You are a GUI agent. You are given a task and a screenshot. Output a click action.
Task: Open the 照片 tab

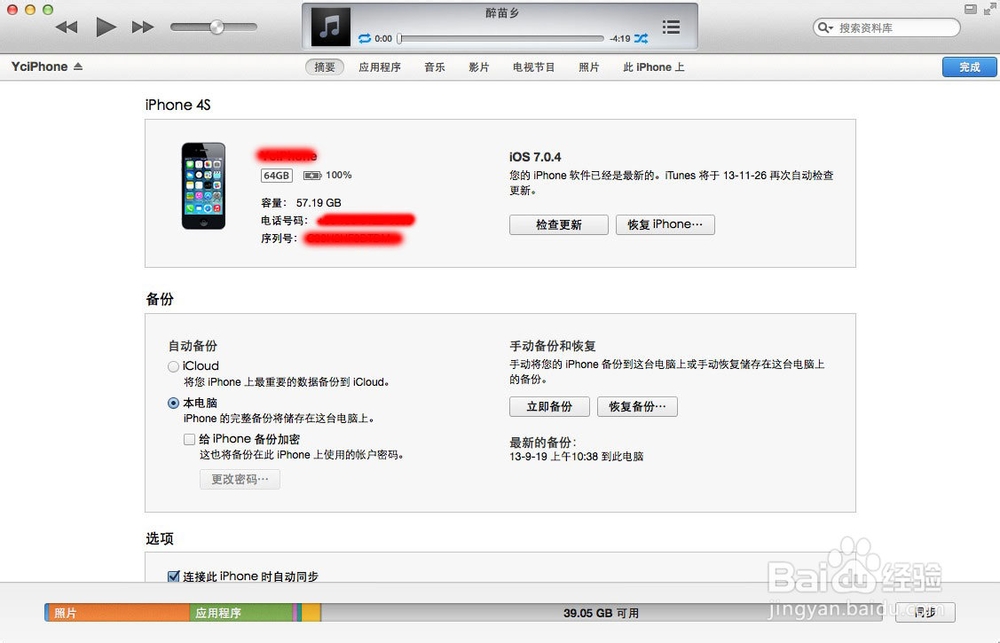click(589, 67)
